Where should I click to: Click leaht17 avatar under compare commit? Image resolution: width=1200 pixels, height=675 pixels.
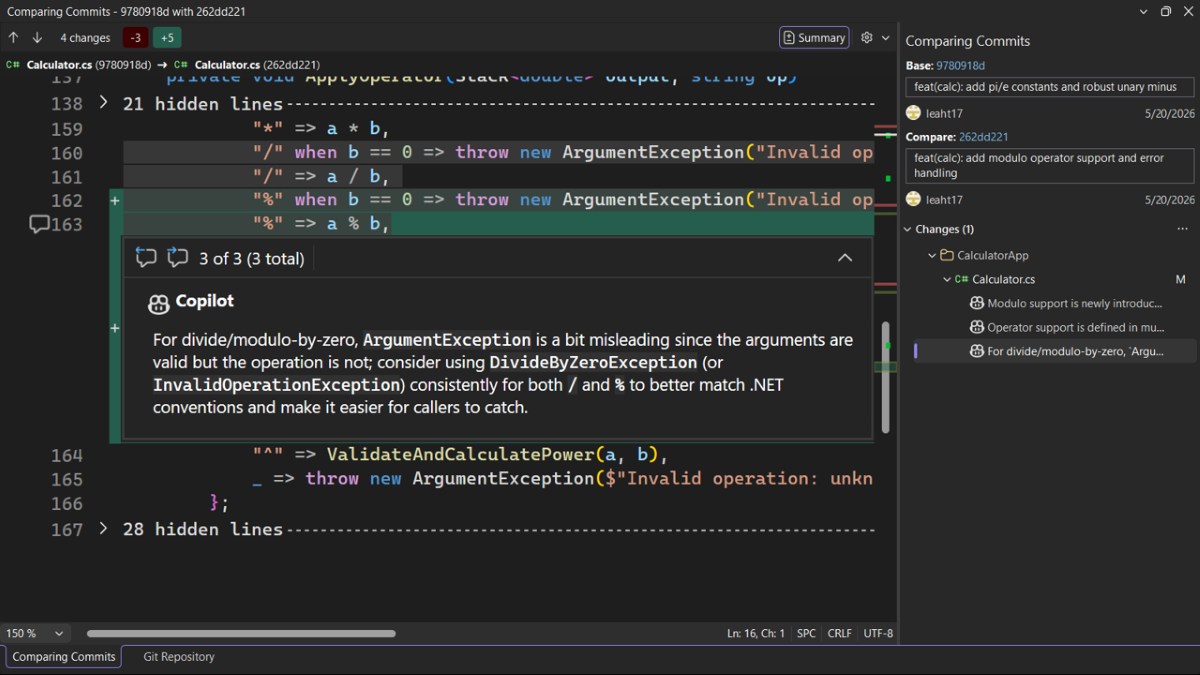point(913,200)
